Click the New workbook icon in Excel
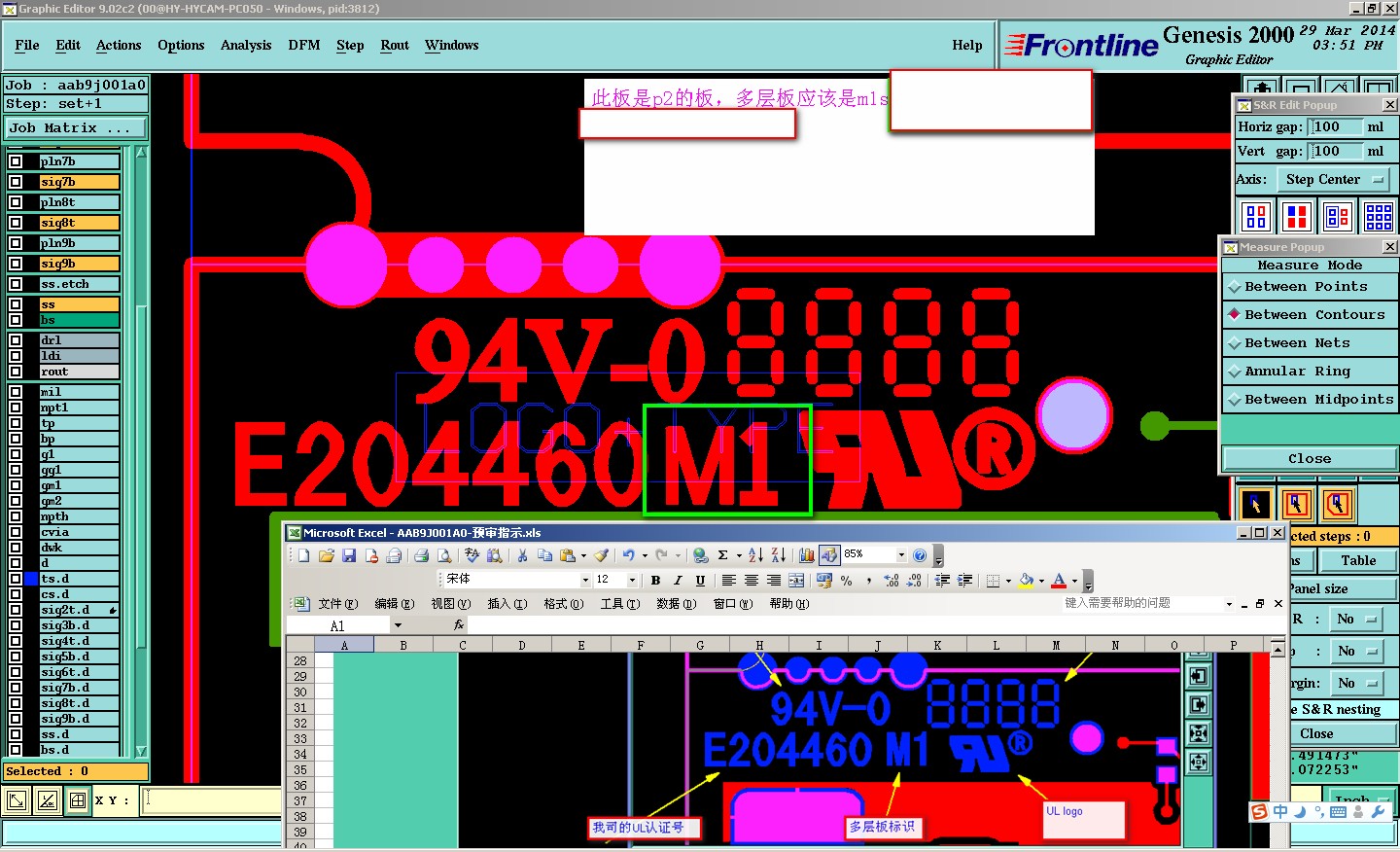This screenshot has height=852, width=1400. coord(303,555)
